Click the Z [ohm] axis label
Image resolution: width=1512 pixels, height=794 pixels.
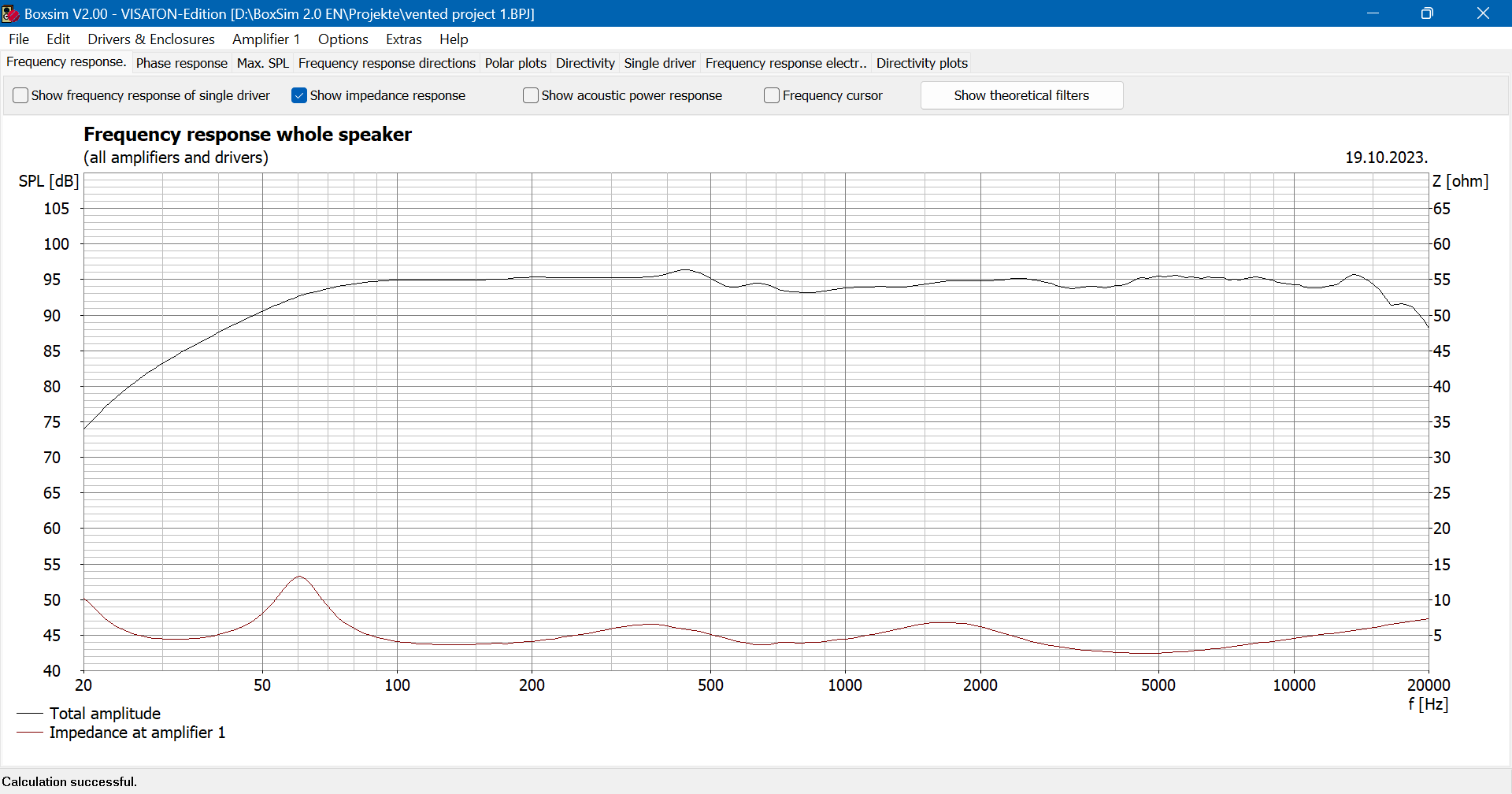pyautogui.click(x=1461, y=181)
